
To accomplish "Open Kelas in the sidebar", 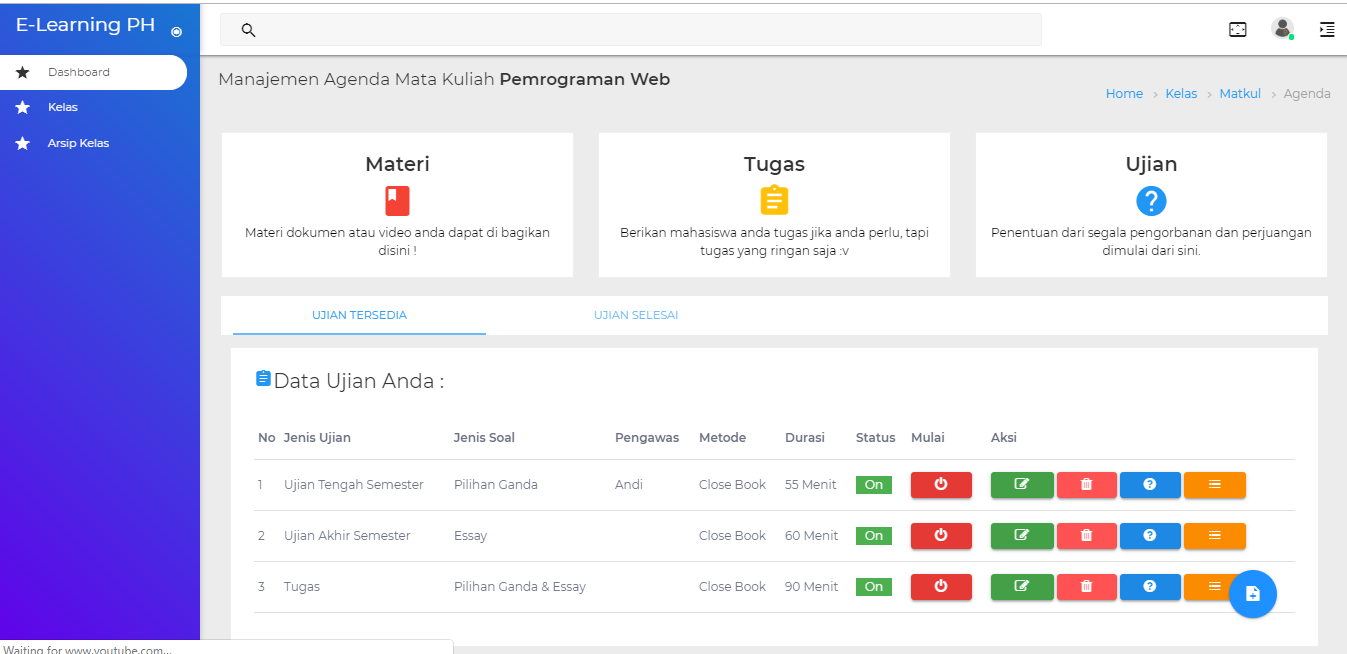I will click(x=62, y=107).
